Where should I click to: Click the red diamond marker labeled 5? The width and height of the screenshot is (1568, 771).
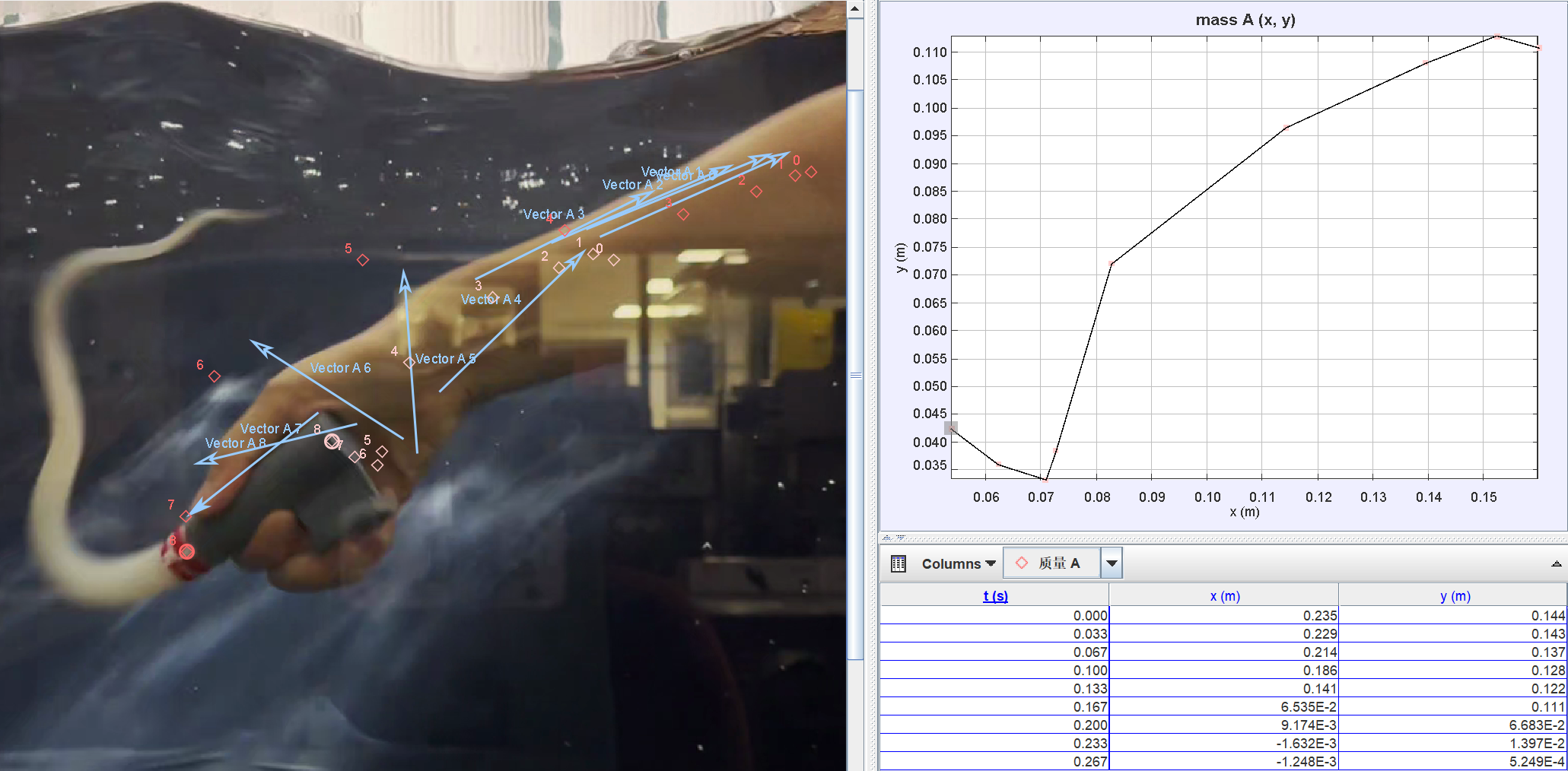coord(363,260)
